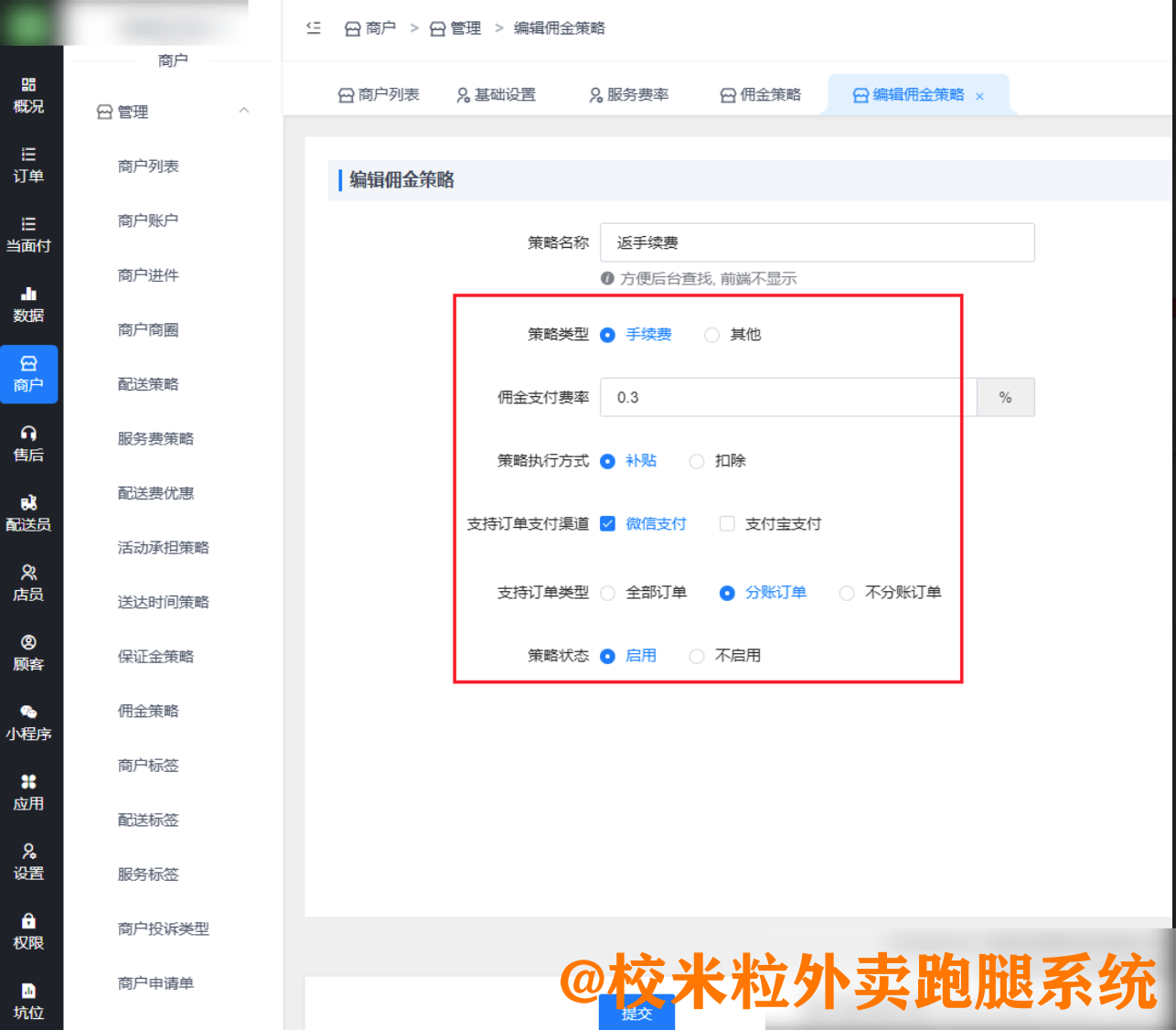The height and width of the screenshot is (1030, 1176).
Task: Select the 订单 orders icon in sidebar
Action: click(x=30, y=162)
